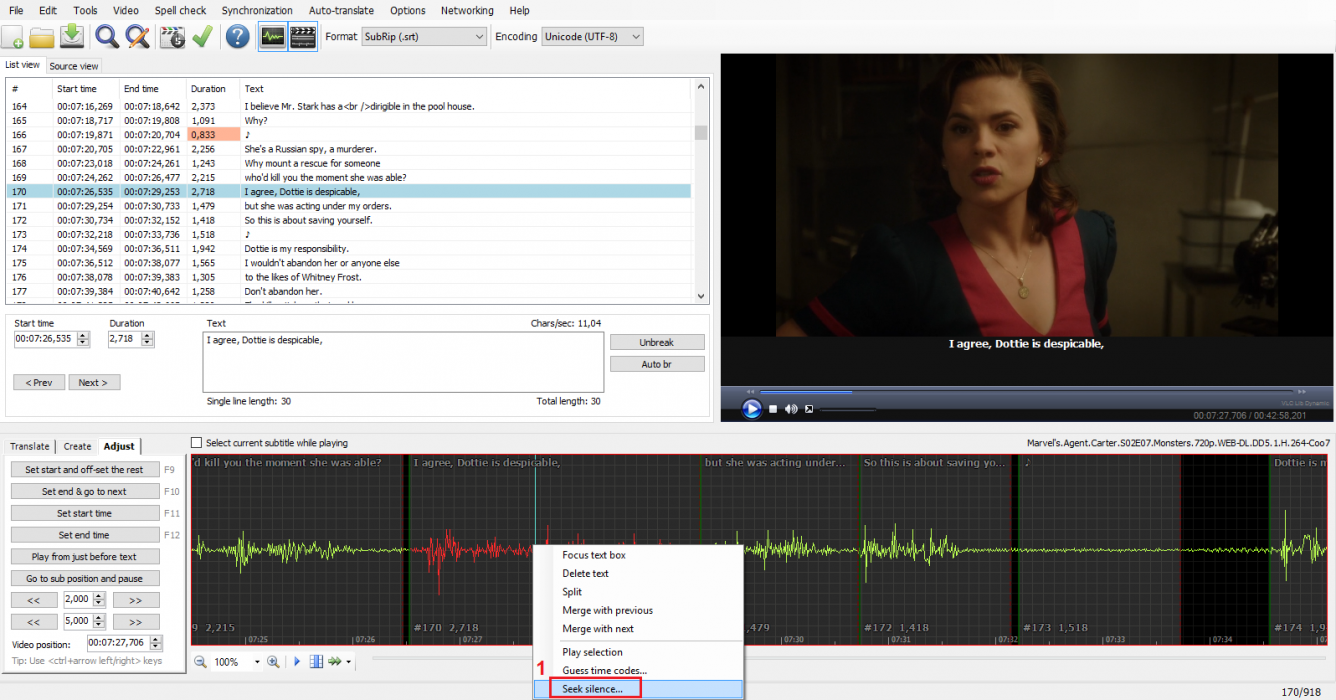
Task: Toggle the video clapperboard toolbar icon
Action: (x=303, y=37)
